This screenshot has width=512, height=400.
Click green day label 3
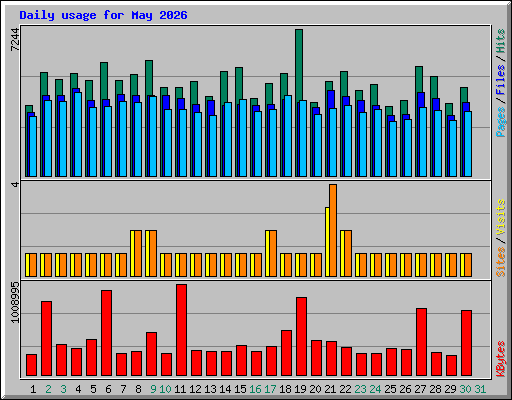tap(63, 389)
